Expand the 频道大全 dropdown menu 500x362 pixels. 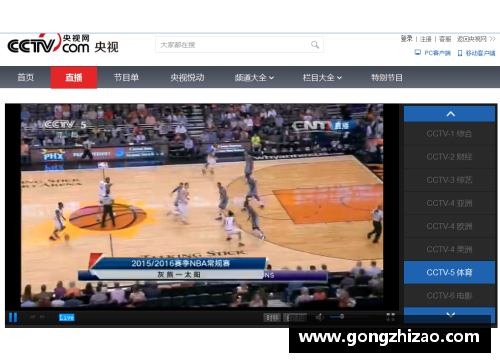254,78
